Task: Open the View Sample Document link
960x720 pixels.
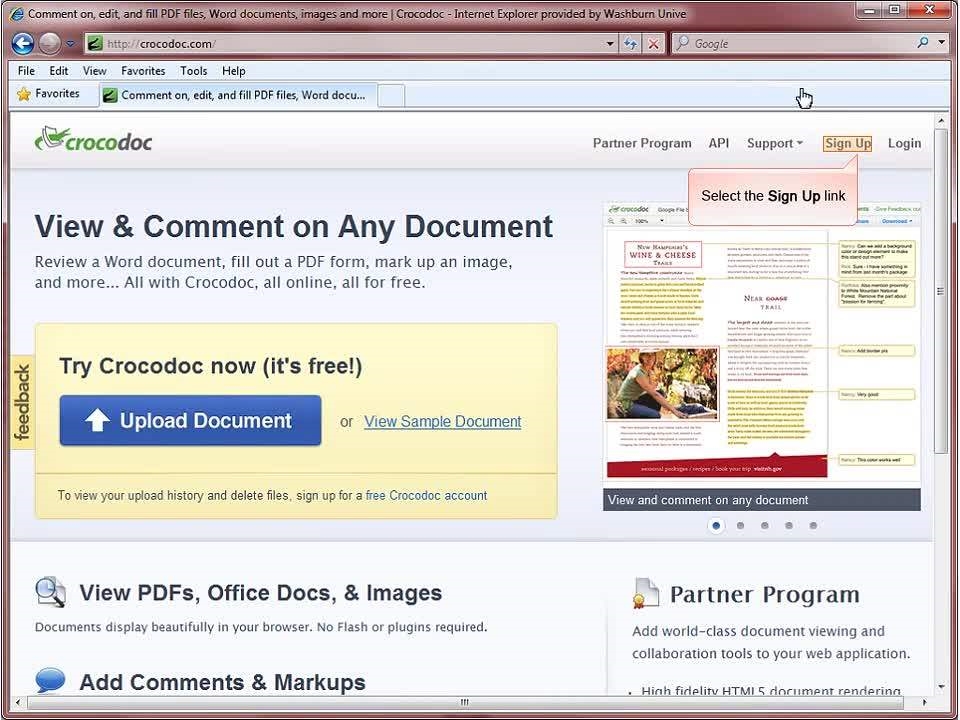Action: pos(443,421)
